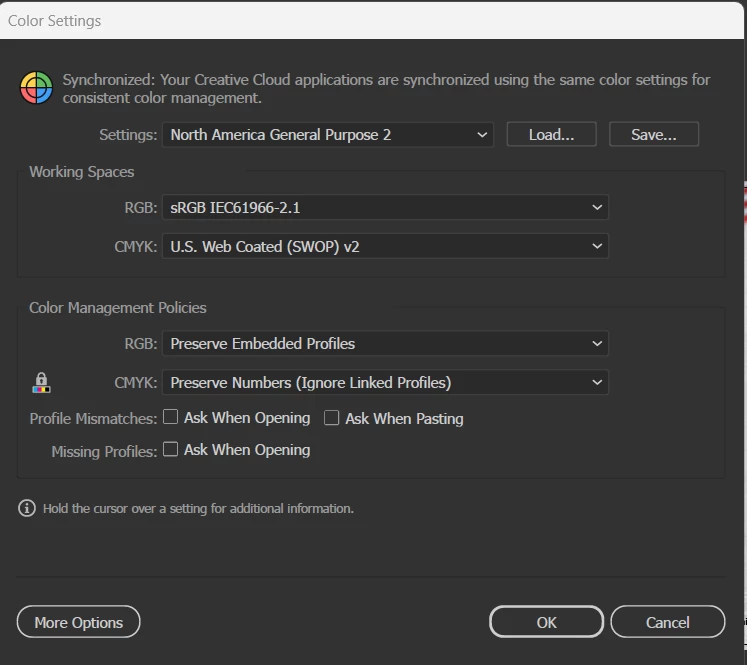
Task: Expand the RGB policy dropdown
Action: tap(385, 343)
